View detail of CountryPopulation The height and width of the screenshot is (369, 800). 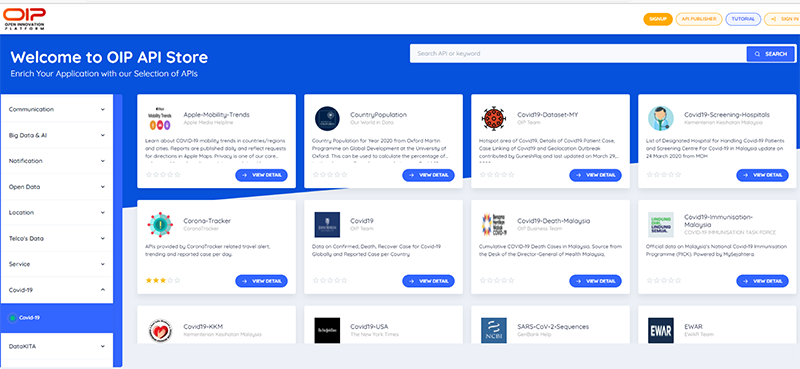pyautogui.click(x=428, y=175)
